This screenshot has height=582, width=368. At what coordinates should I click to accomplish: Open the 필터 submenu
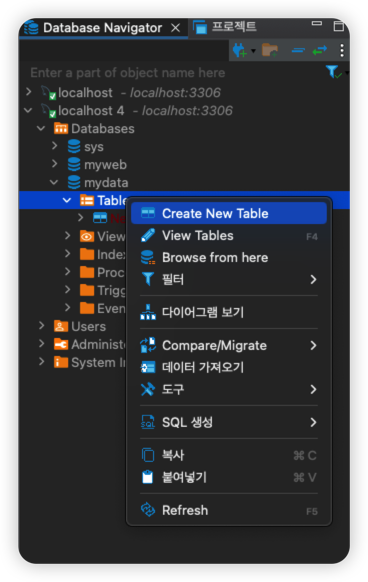[x=229, y=279]
